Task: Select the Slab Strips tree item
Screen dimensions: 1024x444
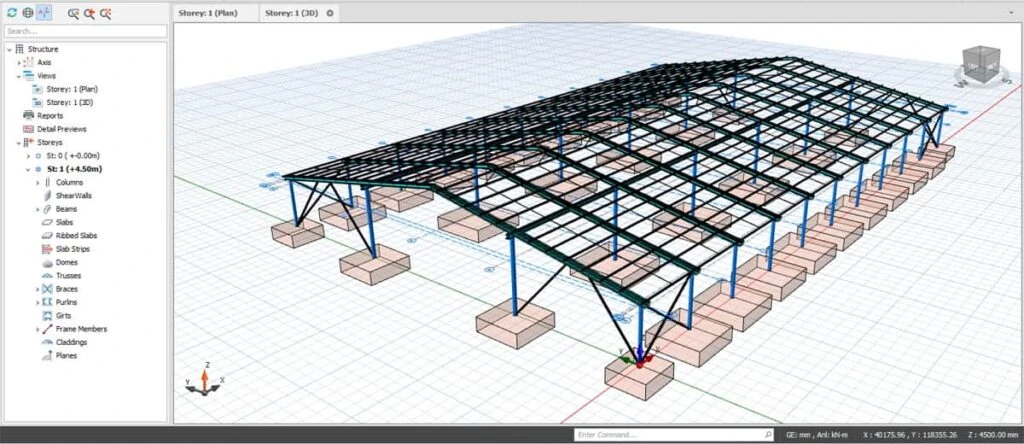Action: tap(72, 249)
